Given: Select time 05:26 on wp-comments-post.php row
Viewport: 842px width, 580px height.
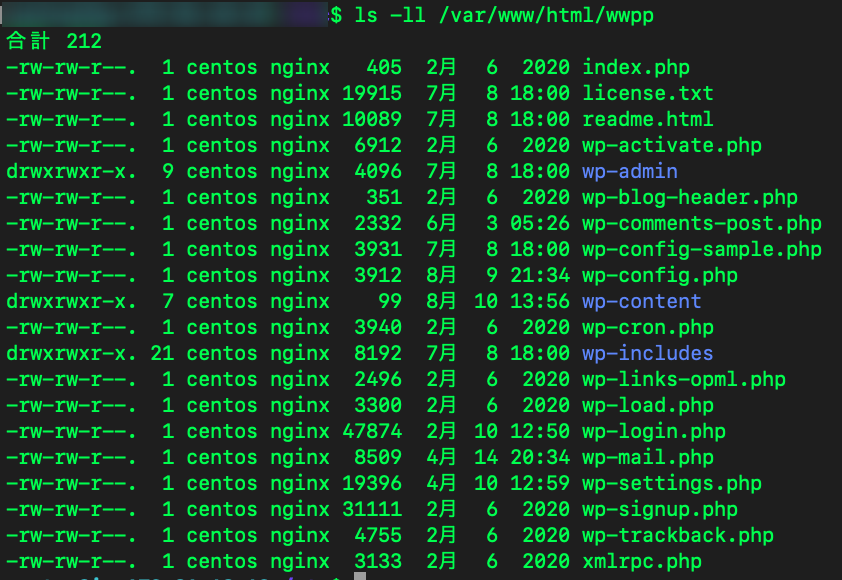Looking at the screenshot, I should (x=540, y=224).
